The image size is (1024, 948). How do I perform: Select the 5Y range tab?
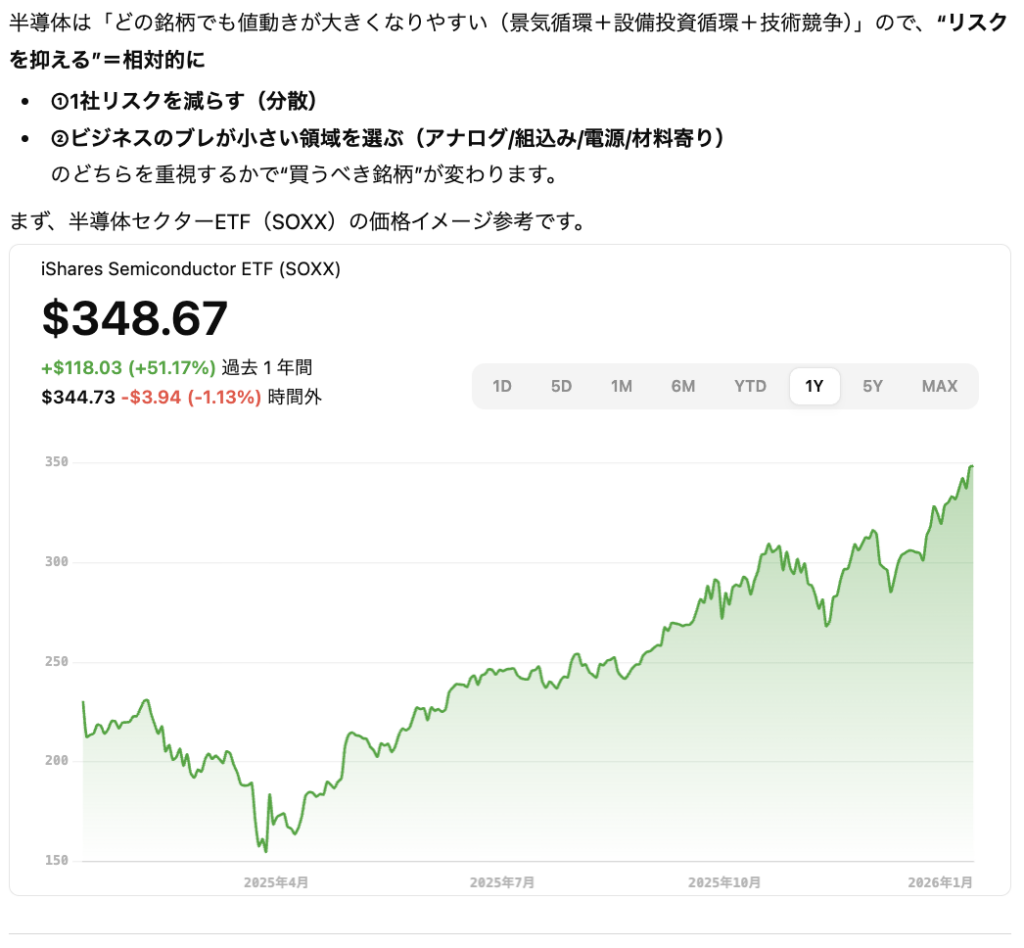coord(873,386)
